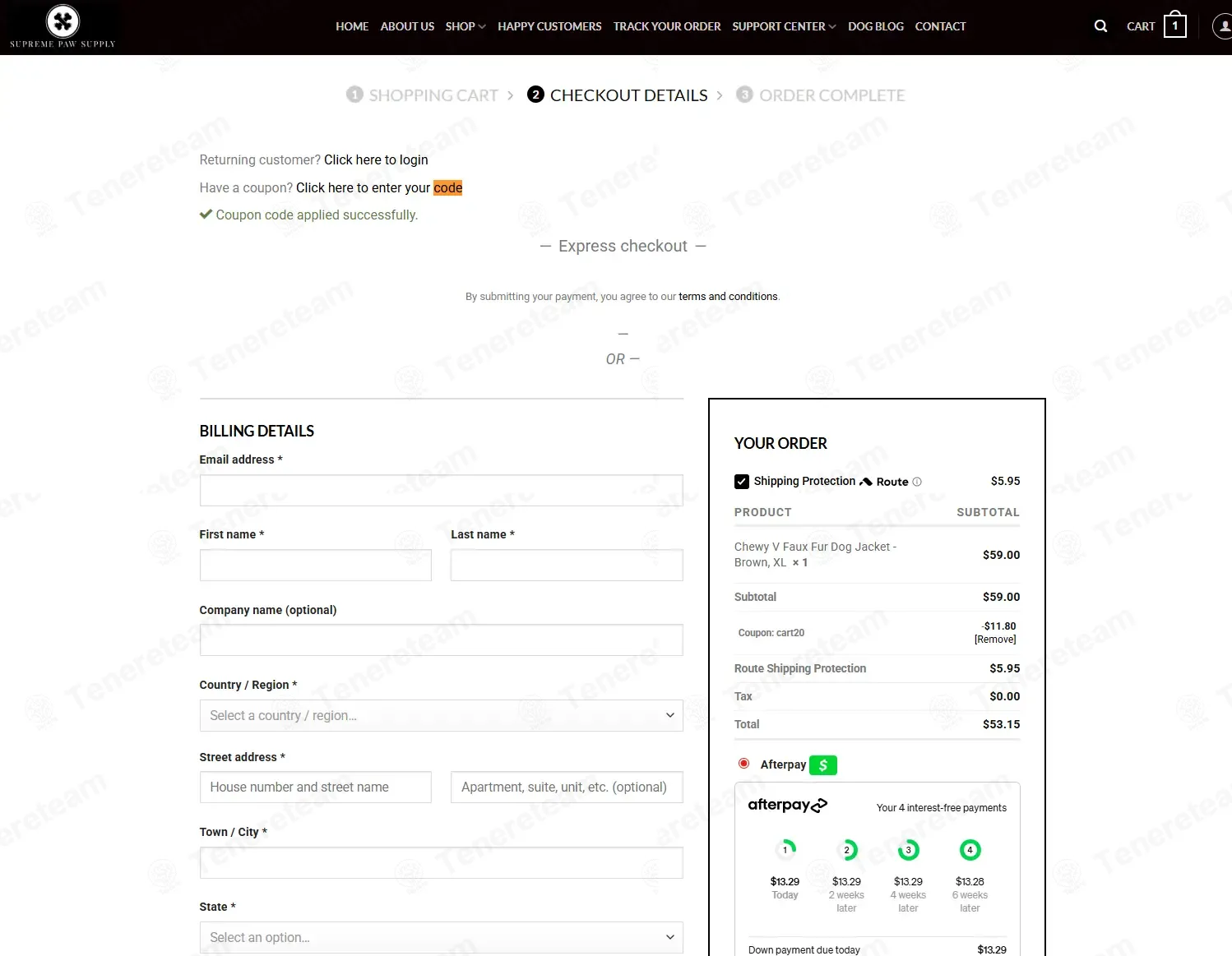Open the search magnifier icon
The image size is (1232, 956).
pyautogui.click(x=1100, y=26)
